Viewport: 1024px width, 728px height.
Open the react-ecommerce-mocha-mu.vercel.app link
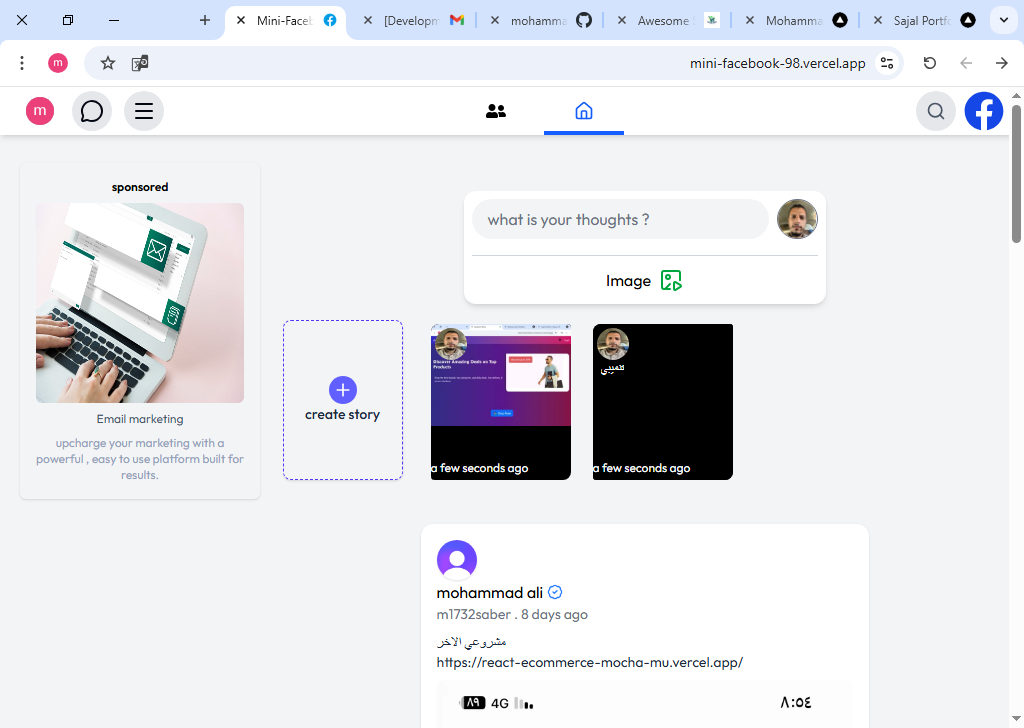pyautogui.click(x=590, y=662)
